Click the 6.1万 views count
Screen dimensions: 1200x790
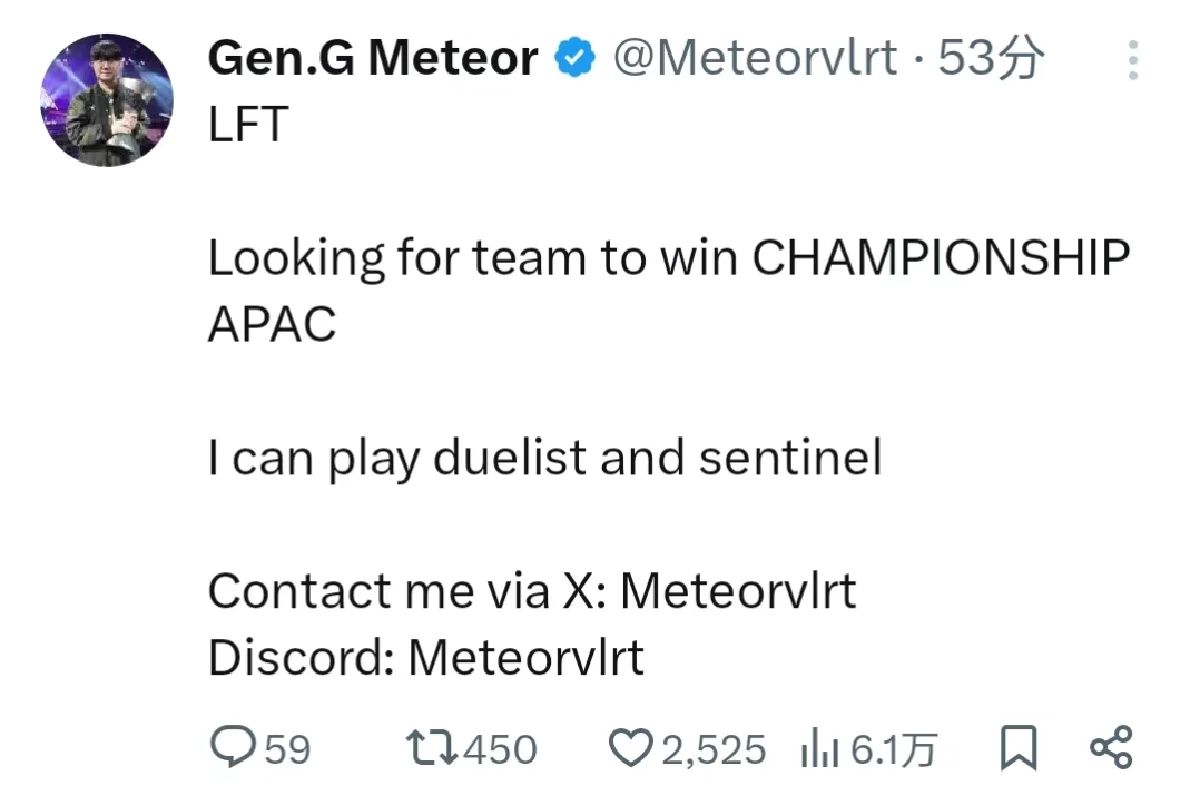pos(893,749)
